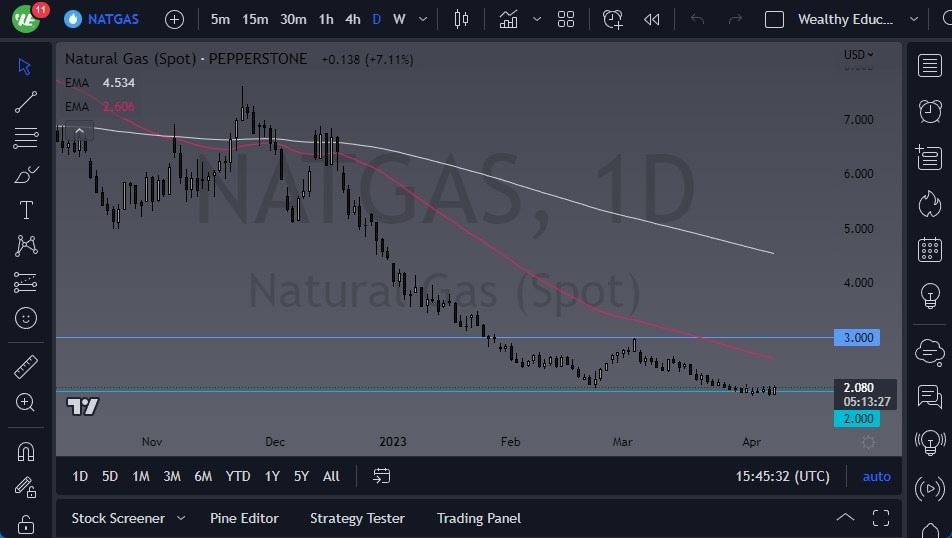The image size is (952, 538).
Task: Expand the manage layouts dropdown arrow
Action: tap(914, 19)
